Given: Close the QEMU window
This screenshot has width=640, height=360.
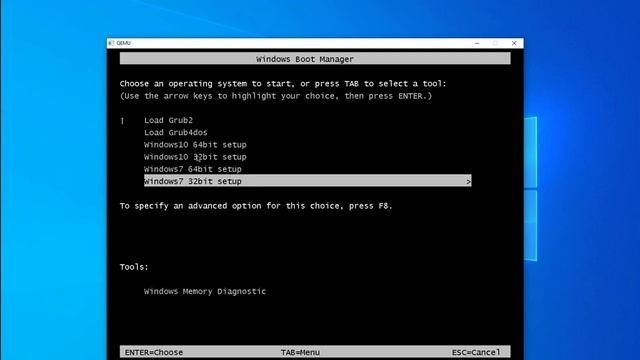Looking at the screenshot, I should coord(514,43).
